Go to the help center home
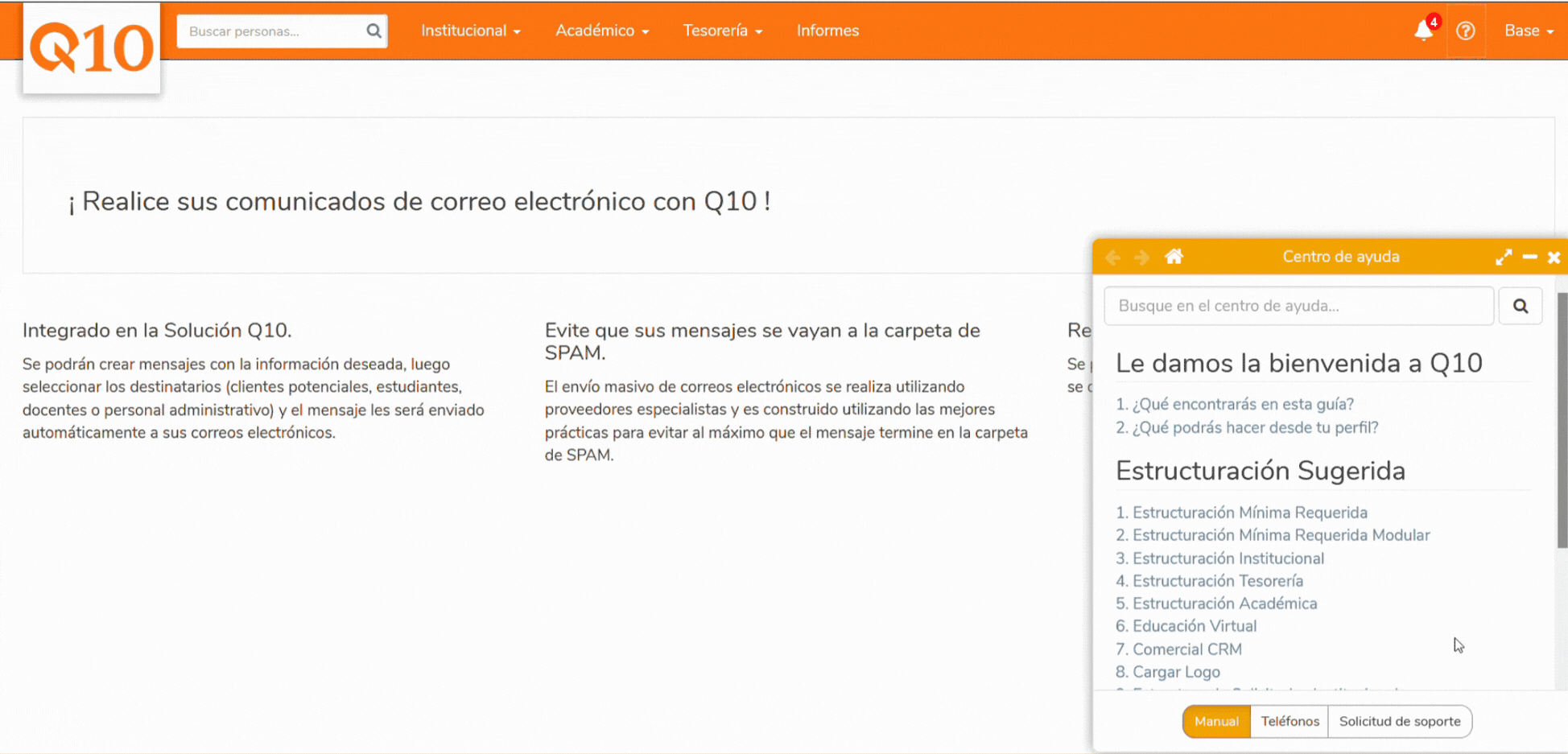This screenshot has width=1568, height=754. coord(1174,257)
